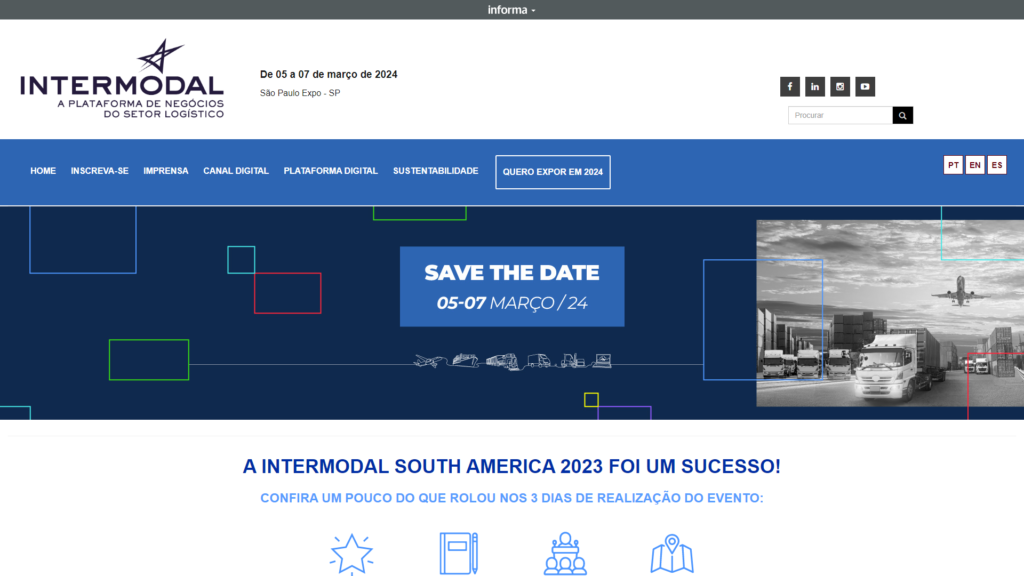
Task: Open the IMPRENSA menu item
Action: click(x=166, y=171)
